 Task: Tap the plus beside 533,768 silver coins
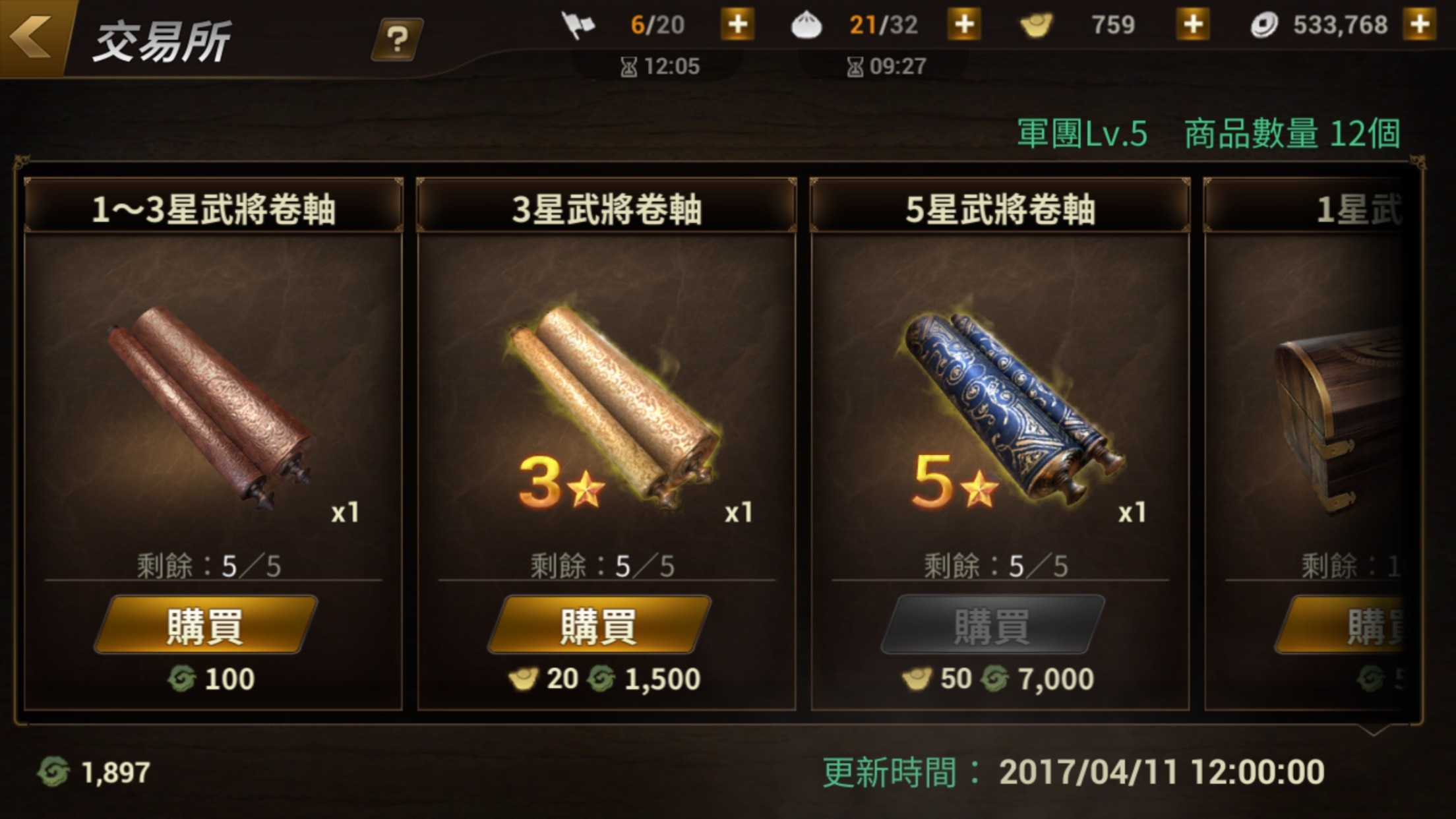click(x=1420, y=24)
